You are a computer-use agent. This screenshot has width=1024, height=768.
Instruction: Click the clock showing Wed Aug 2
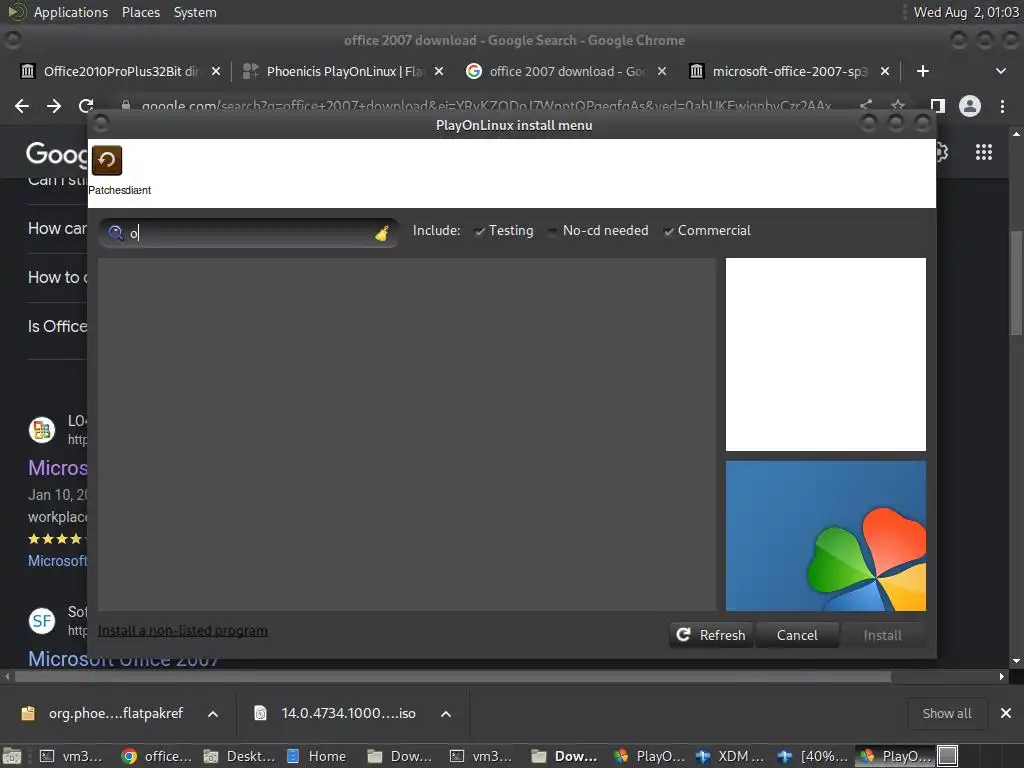[x=966, y=12]
